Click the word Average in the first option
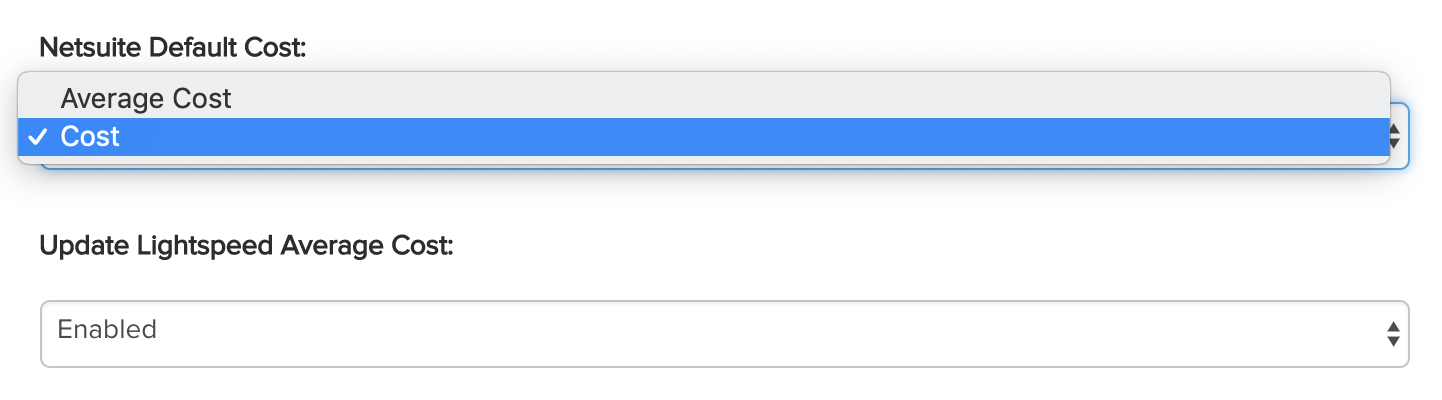The width and height of the screenshot is (1442, 400). point(111,99)
